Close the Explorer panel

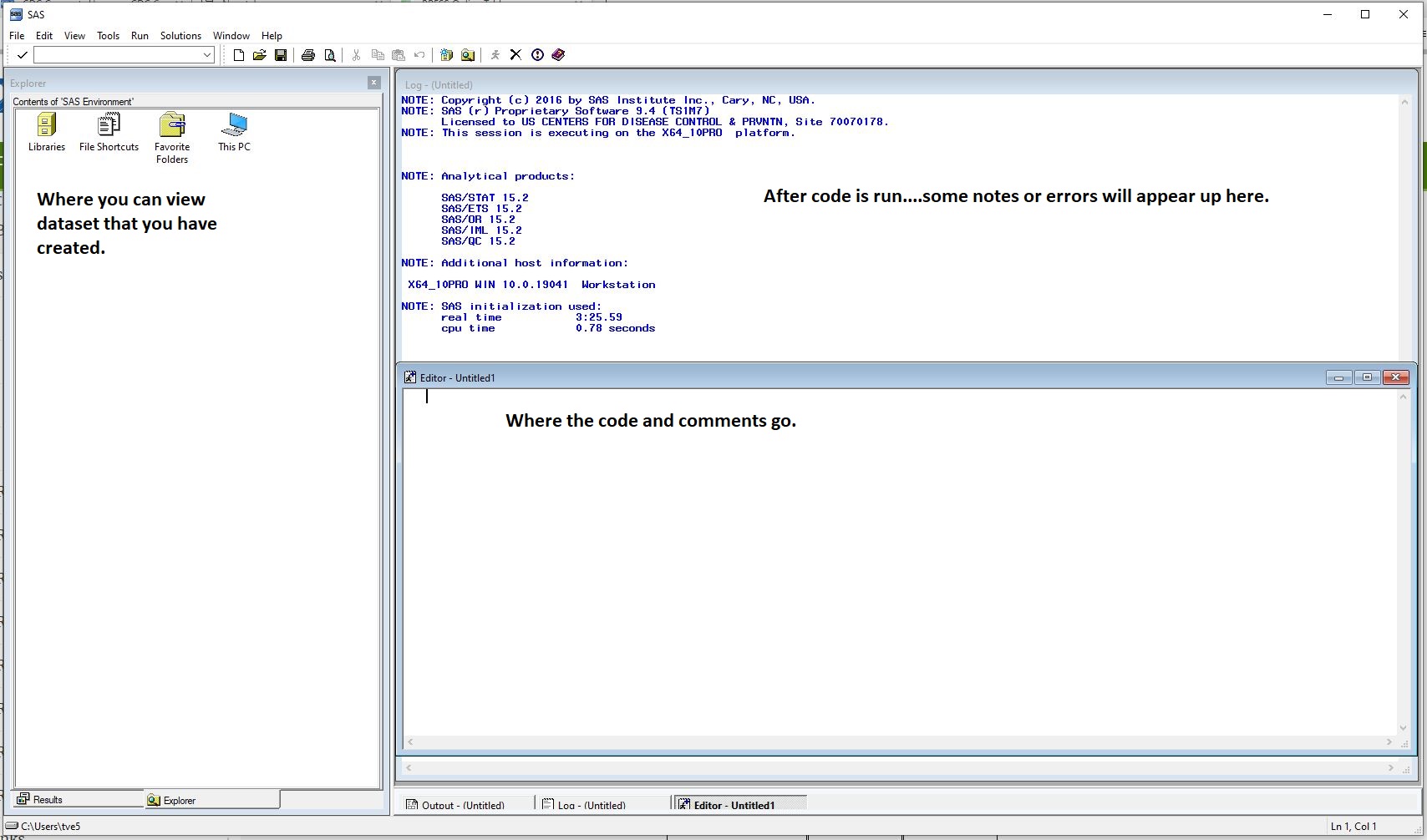click(x=373, y=83)
